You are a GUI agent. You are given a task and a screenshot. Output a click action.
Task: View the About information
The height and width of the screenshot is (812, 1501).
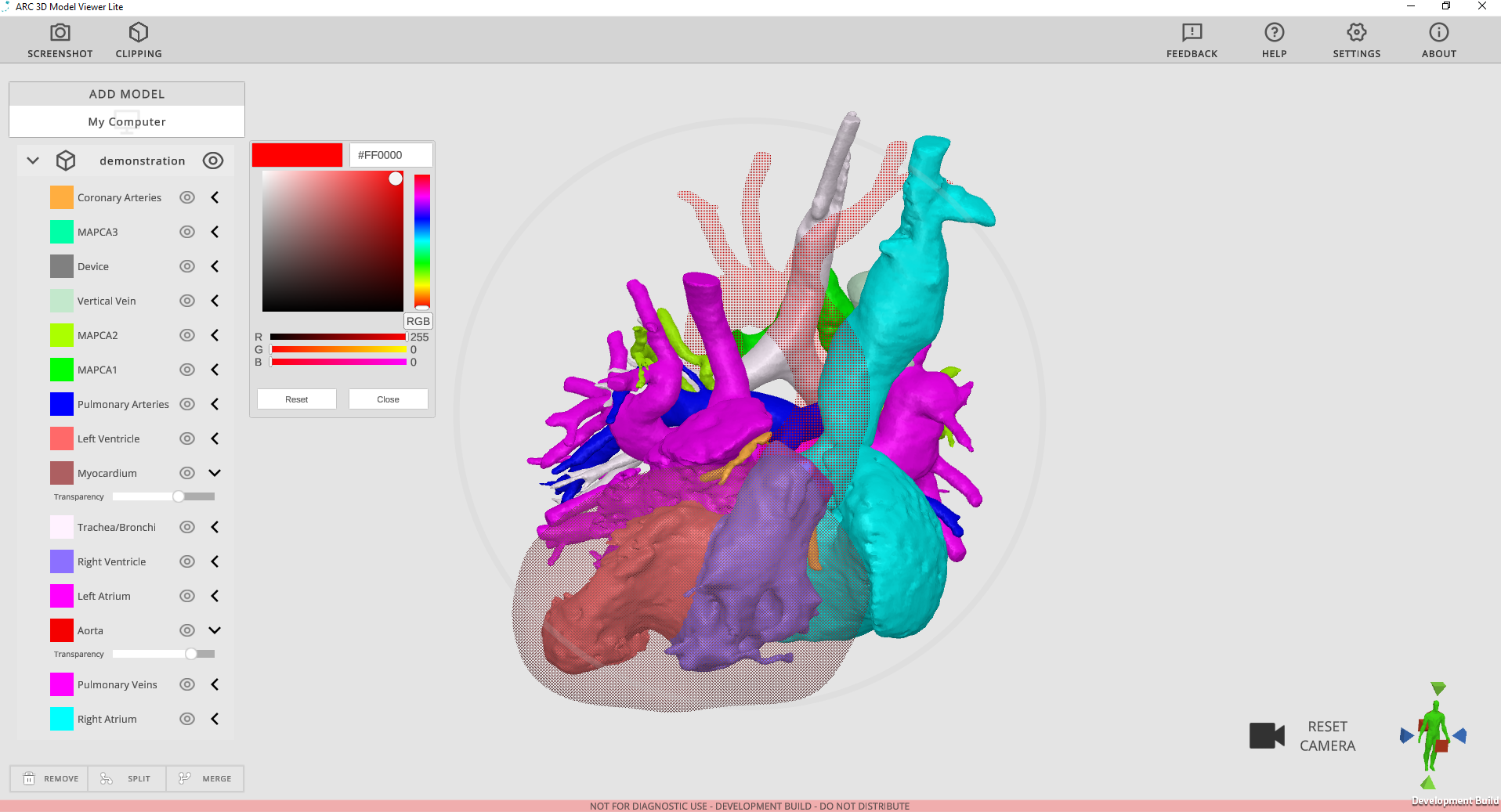[x=1438, y=38]
